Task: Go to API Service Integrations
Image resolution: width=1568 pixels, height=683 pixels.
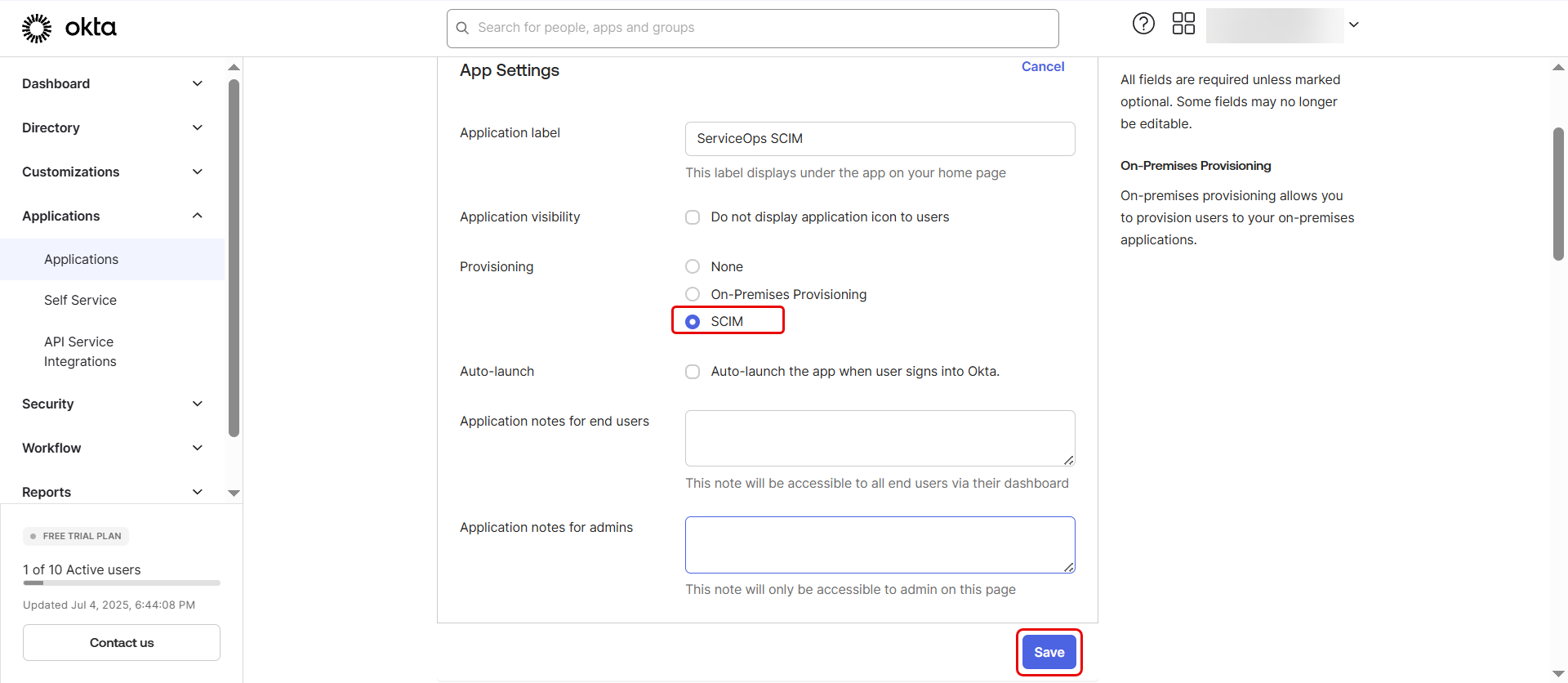Action: pos(80,351)
